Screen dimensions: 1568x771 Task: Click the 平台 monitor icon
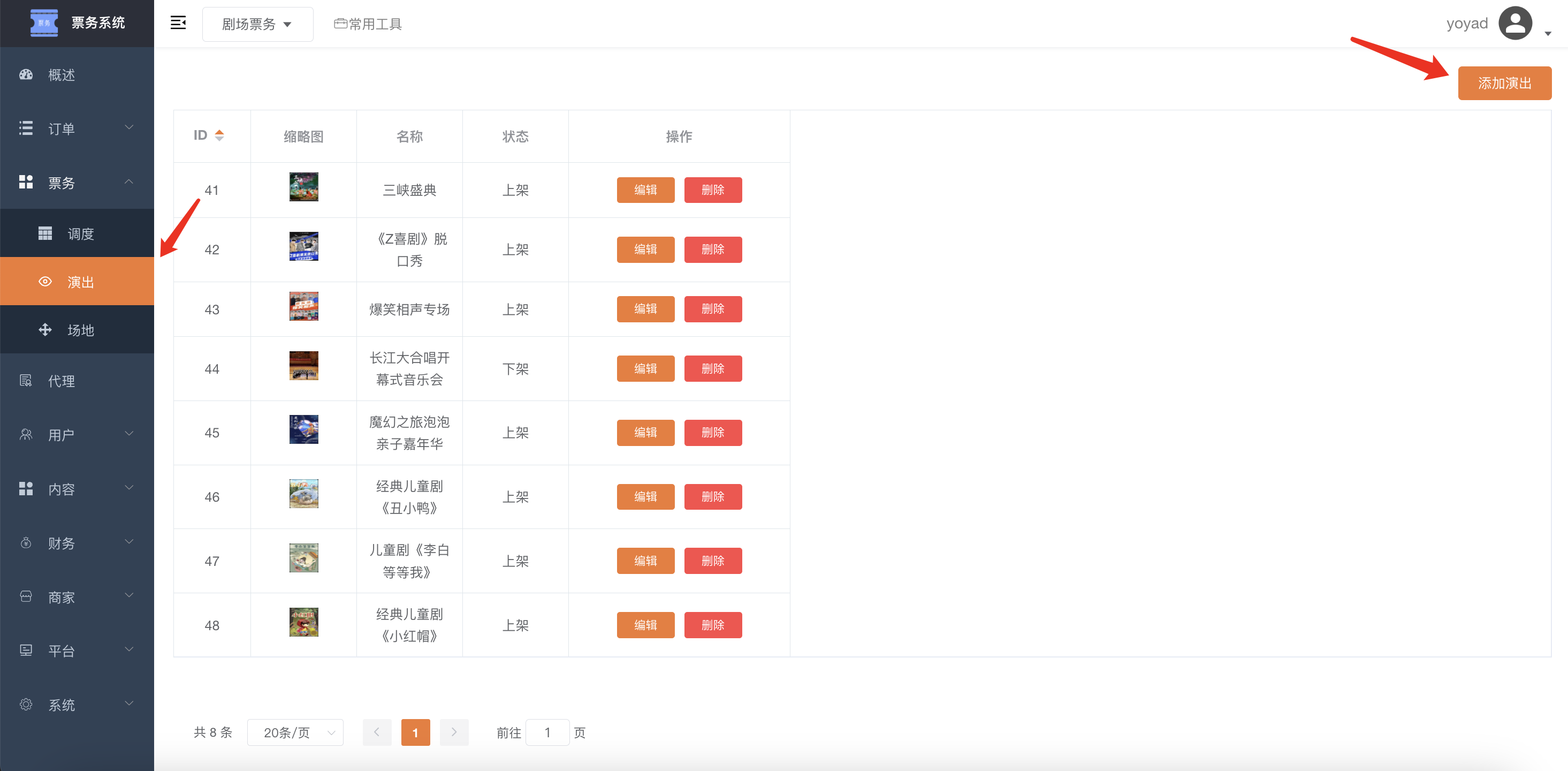pos(26,650)
